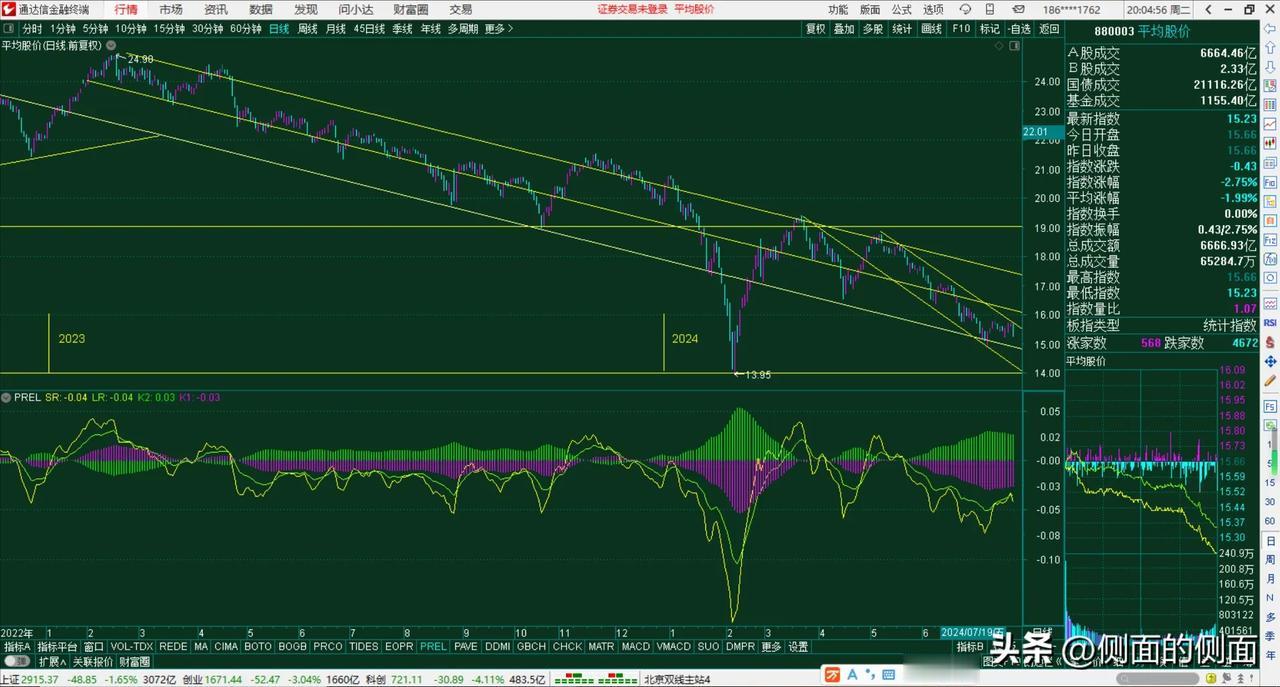
Task: Select the 60分钟 period tab
Action: pyautogui.click(x=246, y=29)
